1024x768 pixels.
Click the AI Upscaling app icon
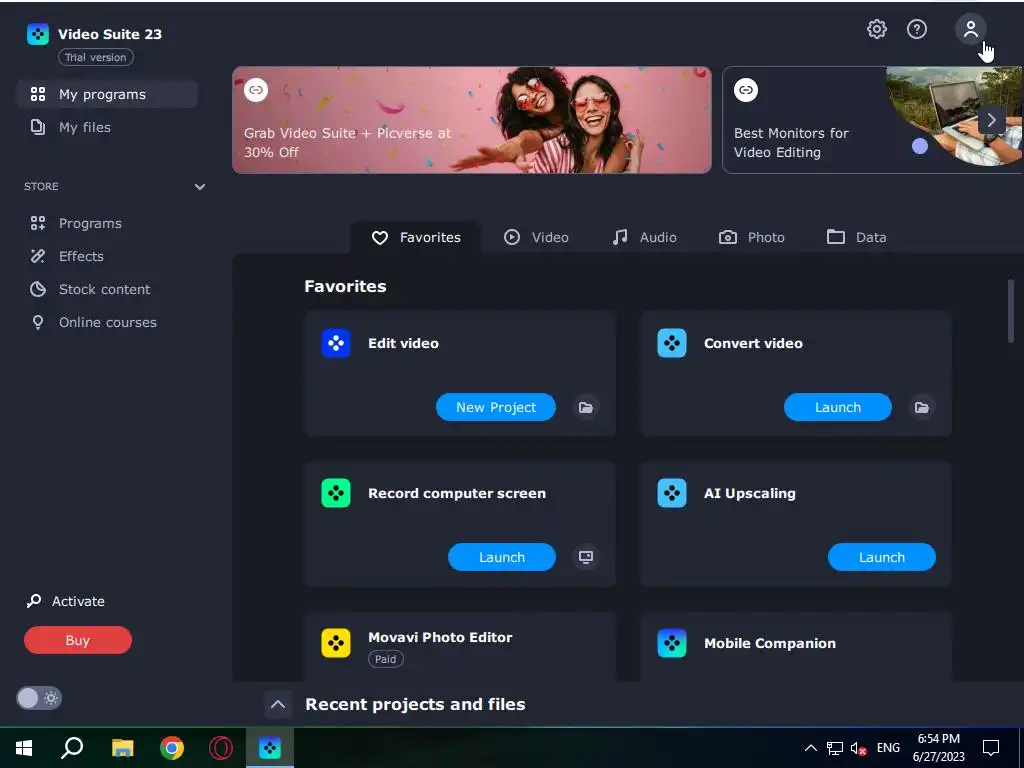671,493
